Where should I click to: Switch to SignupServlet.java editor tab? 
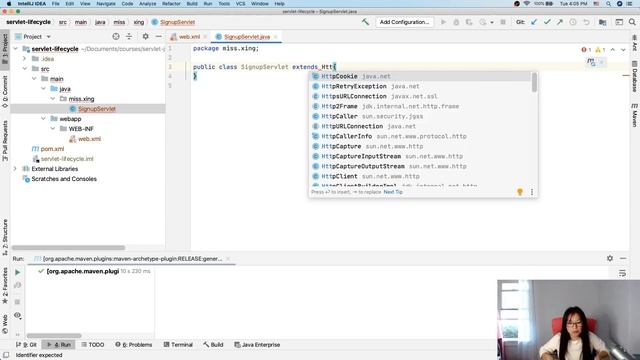click(x=247, y=37)
